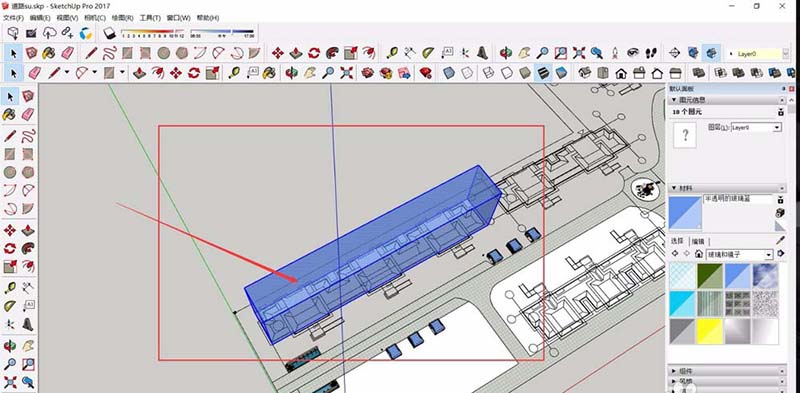Click the cloud upload icon

(x=49, y=33)
